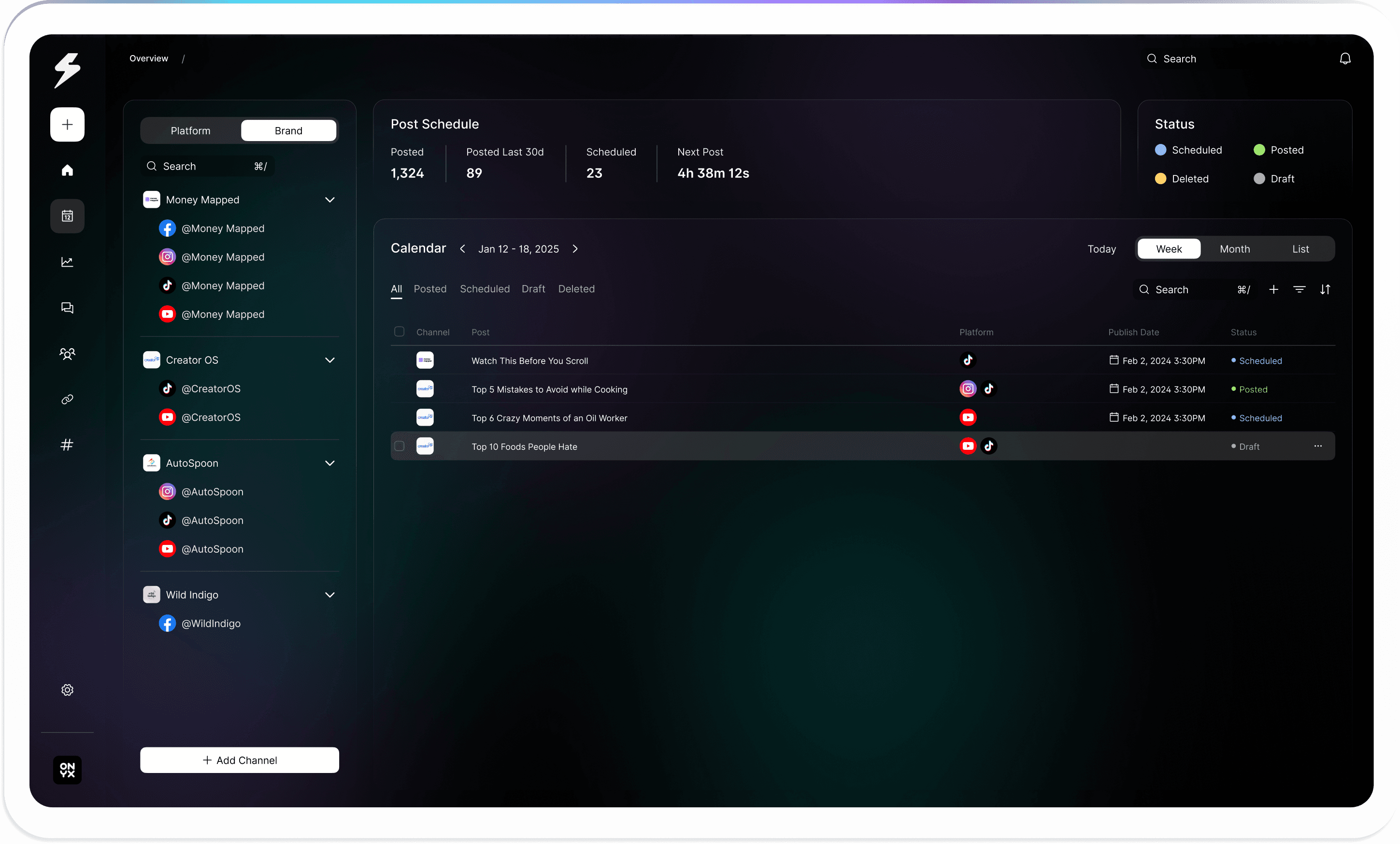
Task: Click the Add Channel button
Action: point(239,760)
